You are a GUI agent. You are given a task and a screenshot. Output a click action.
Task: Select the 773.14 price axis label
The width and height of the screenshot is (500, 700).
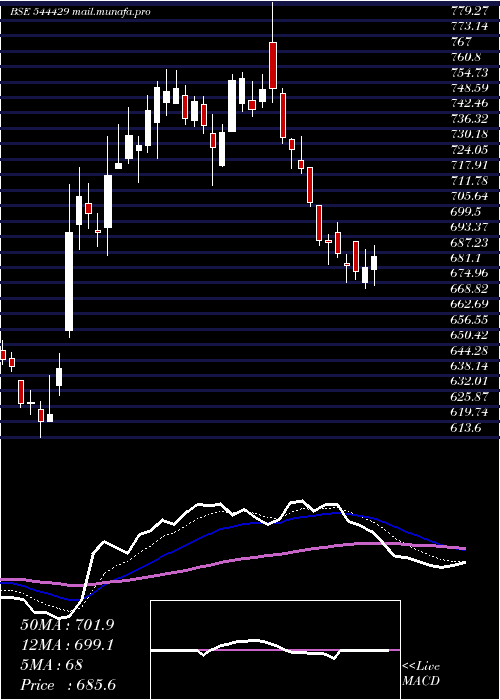[469, 26]
